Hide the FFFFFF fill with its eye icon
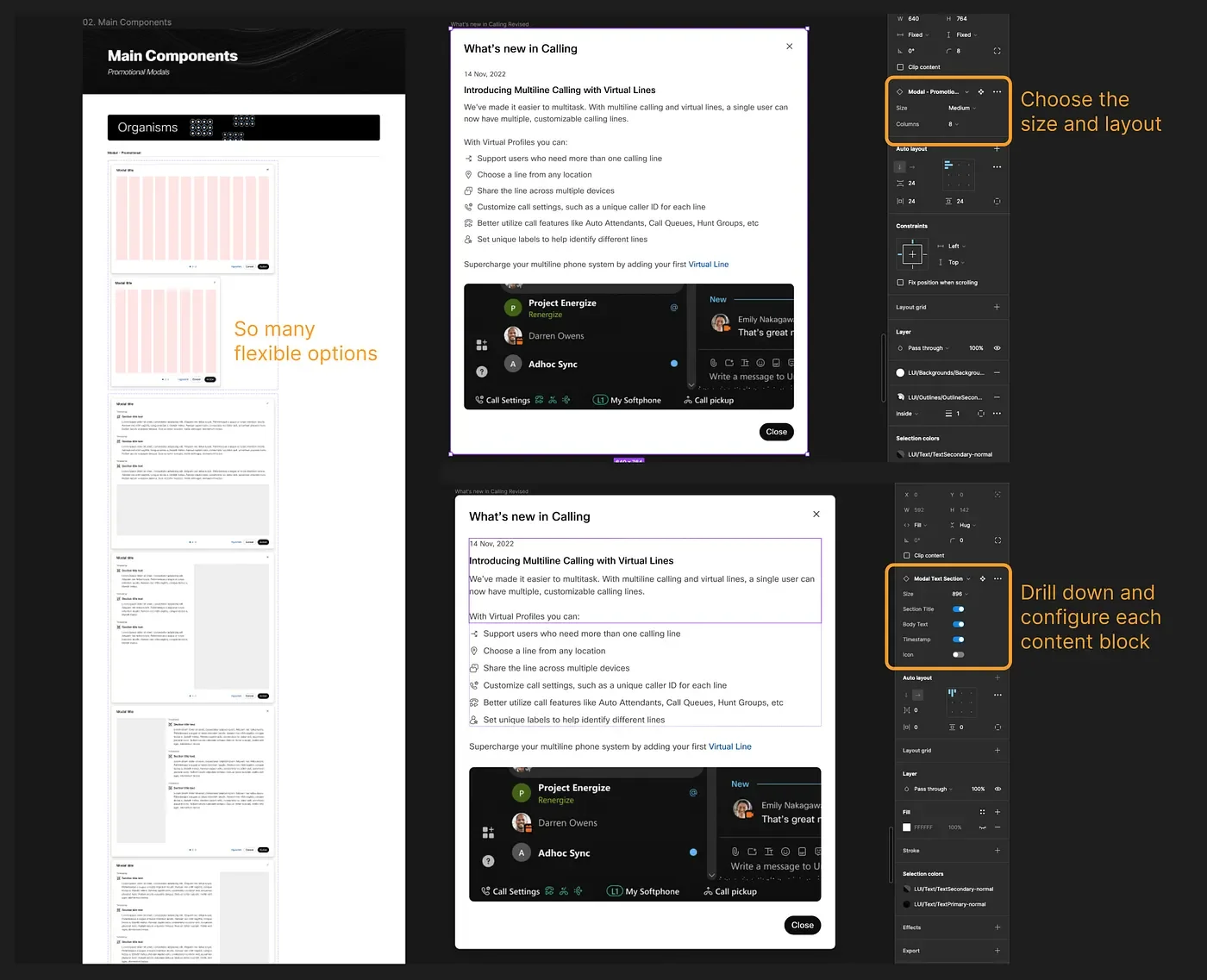Image resolution: width=1207 pixels, height=980 pixels. coord(982,827)
